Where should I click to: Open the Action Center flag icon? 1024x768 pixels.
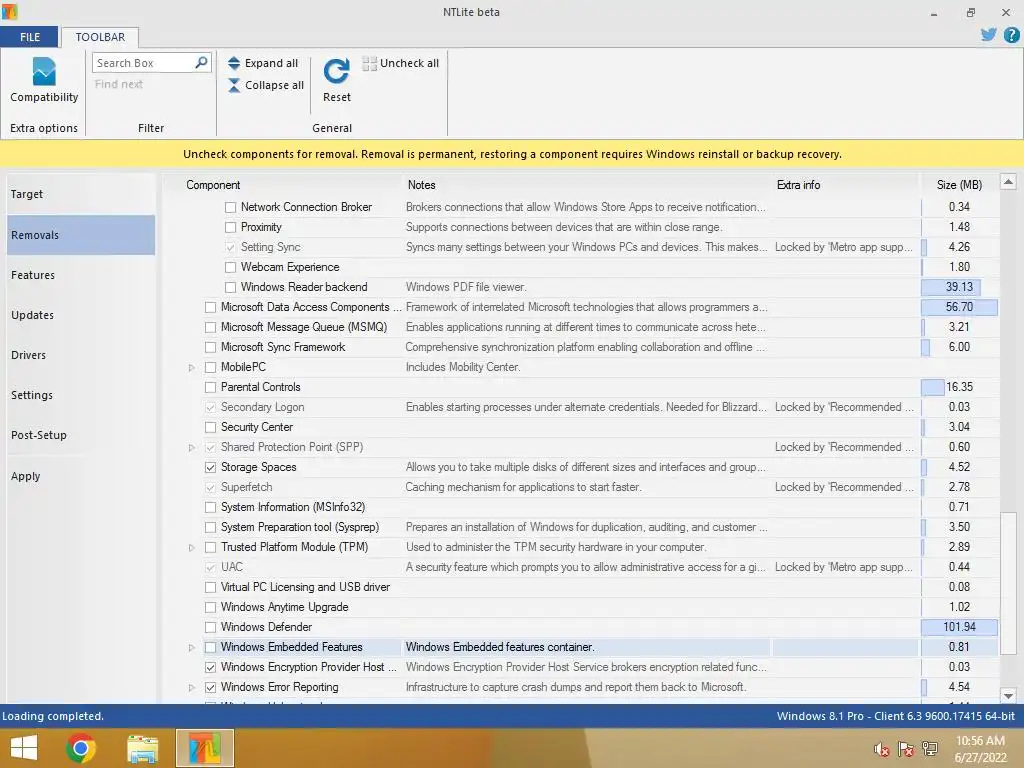coord(906,749)
